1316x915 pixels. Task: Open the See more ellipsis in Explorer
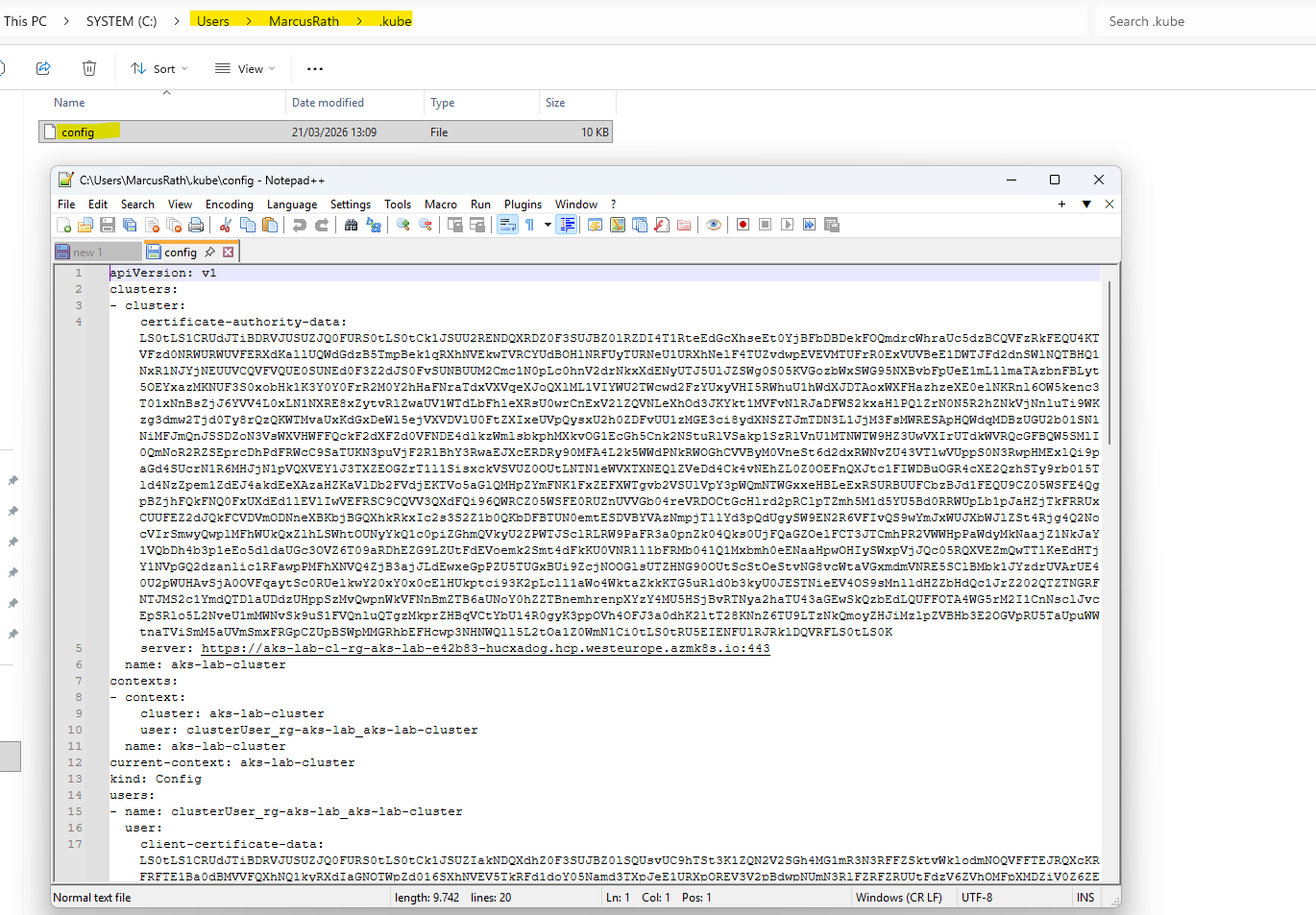coord(315,69)
